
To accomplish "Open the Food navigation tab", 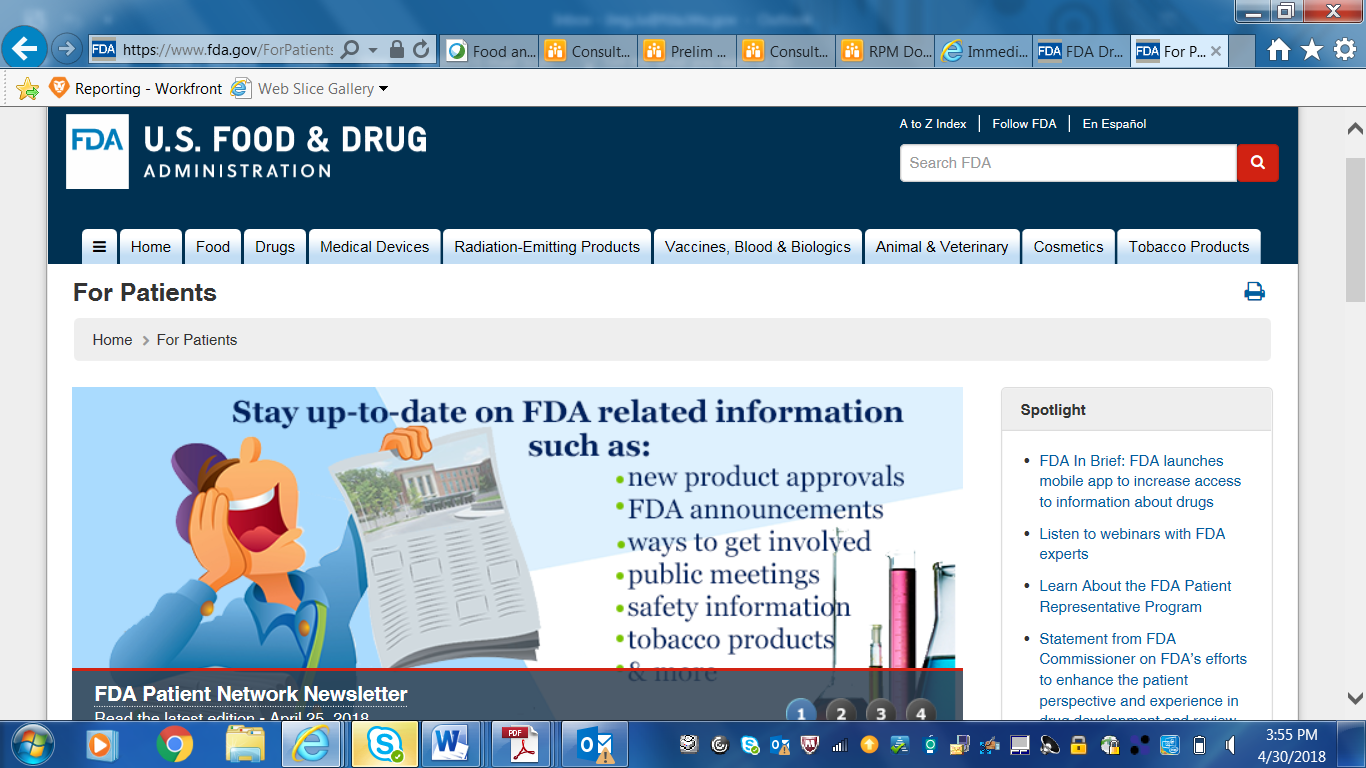I will [x=213, y=247].
